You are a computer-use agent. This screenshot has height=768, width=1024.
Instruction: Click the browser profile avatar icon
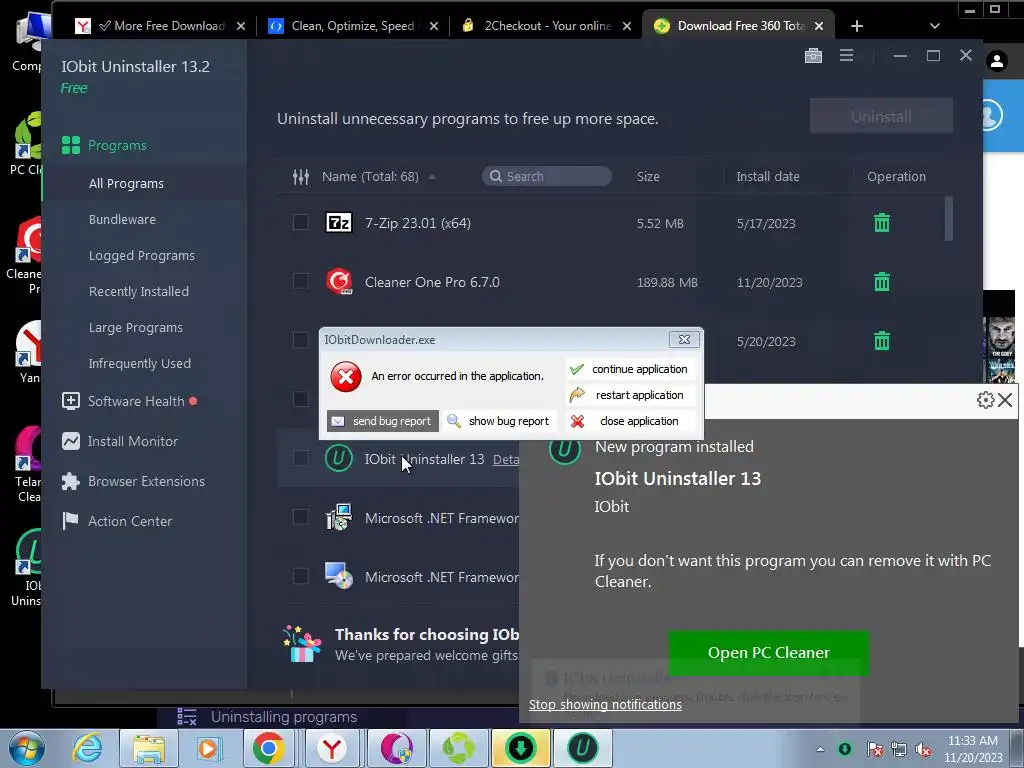[x=997, y=61]
